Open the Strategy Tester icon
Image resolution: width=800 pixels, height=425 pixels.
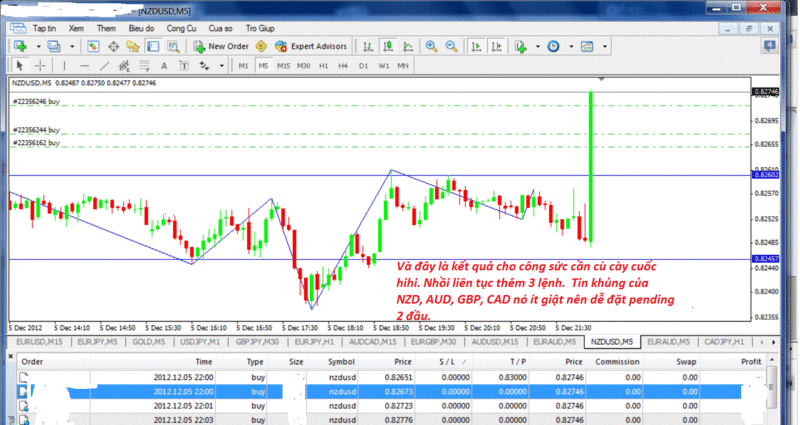173,46
